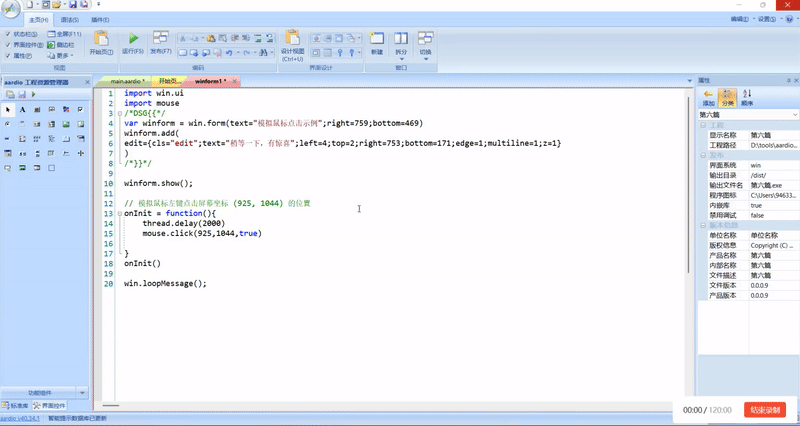800x426 pixels.
Task: Switch to the 标准库 bottom panel tab
Action: click(16, 406)
